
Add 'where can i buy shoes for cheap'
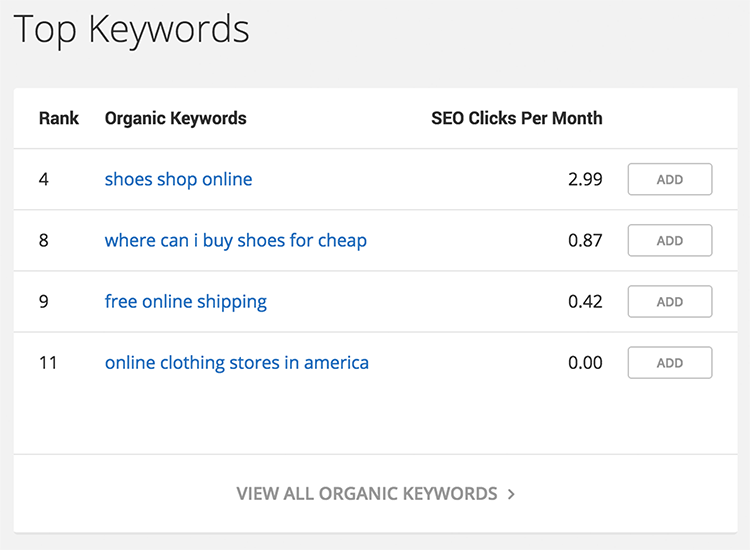pos(670,241)
